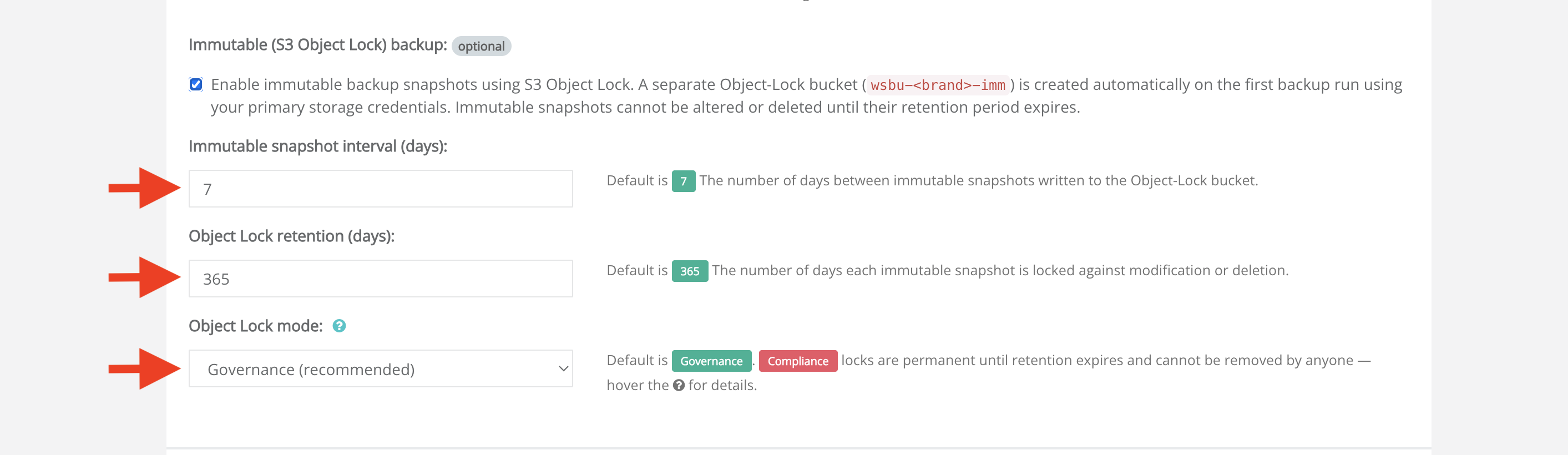The width and height of the screenshot is (1568, 455).
Task: Click the gray 'optional' badge
Action: [481, 46]
